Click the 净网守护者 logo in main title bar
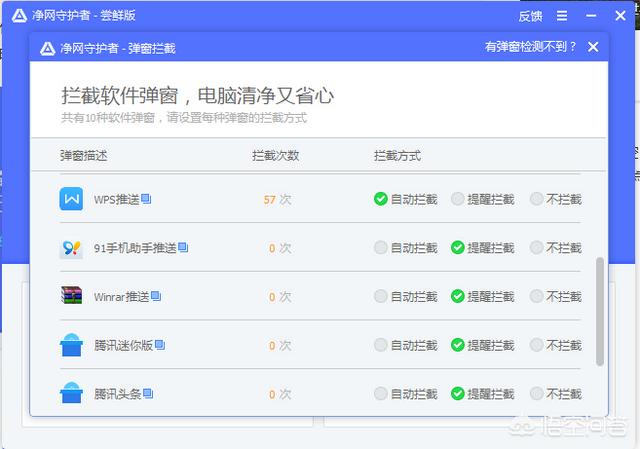640x449 pixels. 19,16
